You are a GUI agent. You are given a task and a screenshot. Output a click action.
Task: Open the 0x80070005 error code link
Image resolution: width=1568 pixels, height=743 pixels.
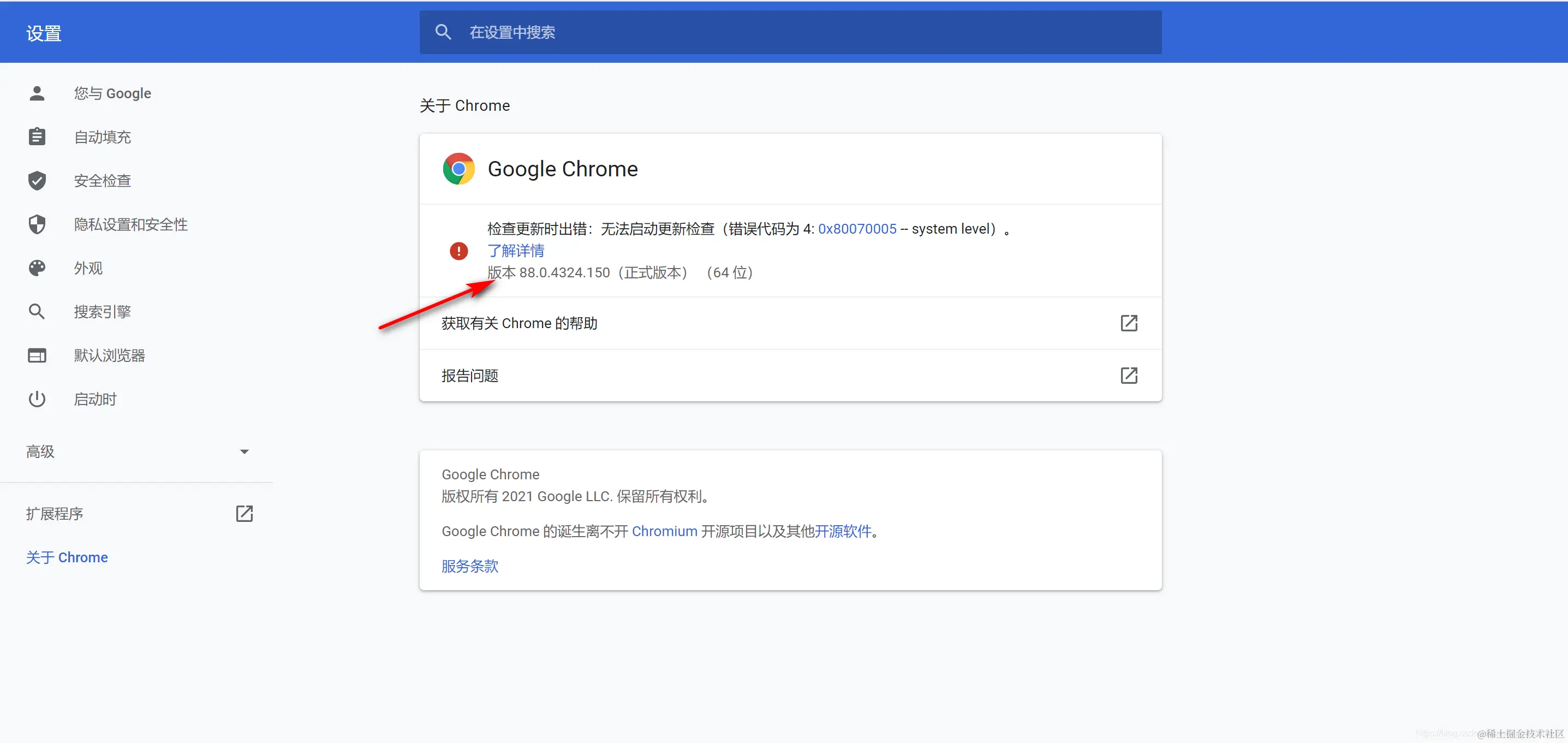857,229
